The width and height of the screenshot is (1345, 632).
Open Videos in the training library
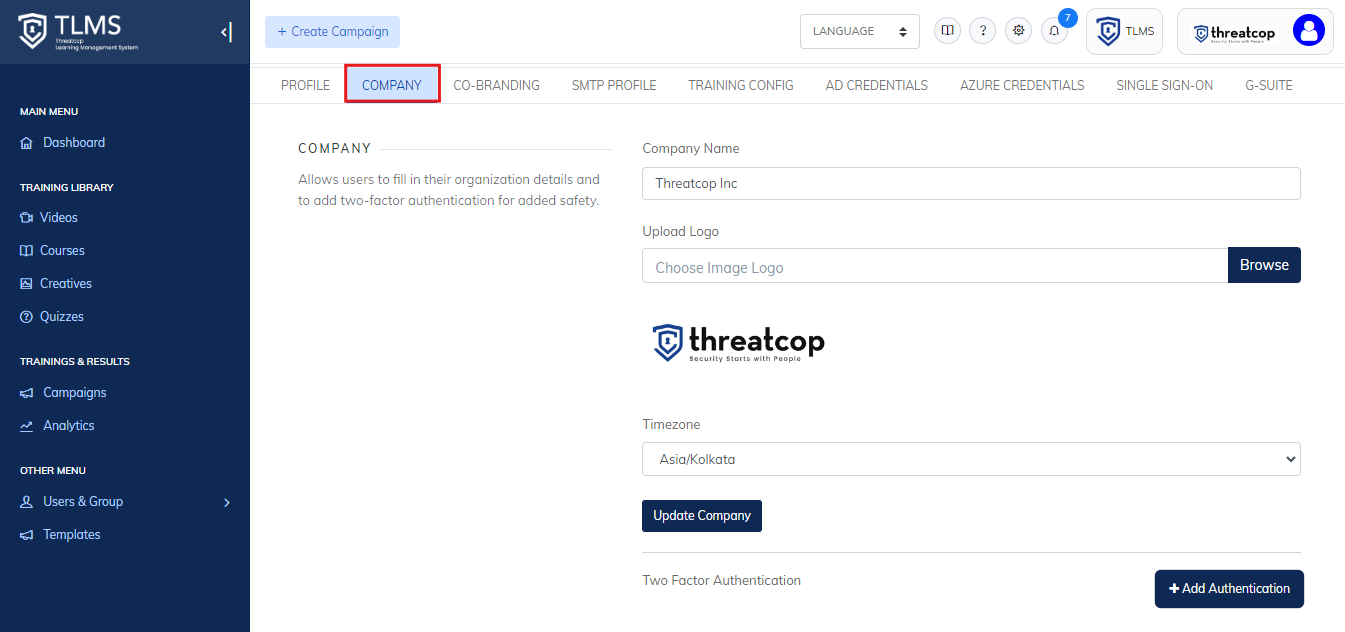(59, 218)
